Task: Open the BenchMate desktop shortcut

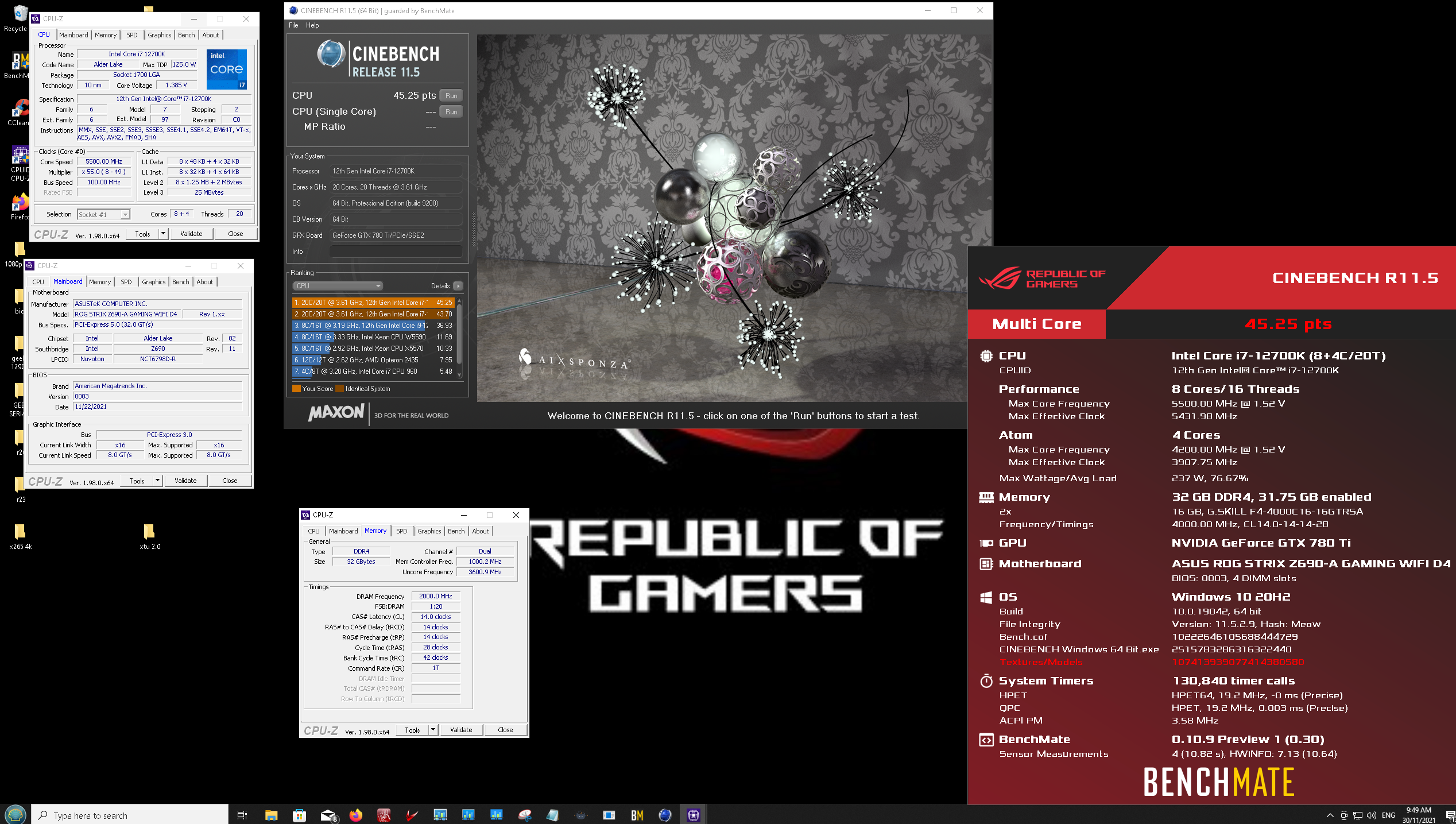Action: coord(17,65)
